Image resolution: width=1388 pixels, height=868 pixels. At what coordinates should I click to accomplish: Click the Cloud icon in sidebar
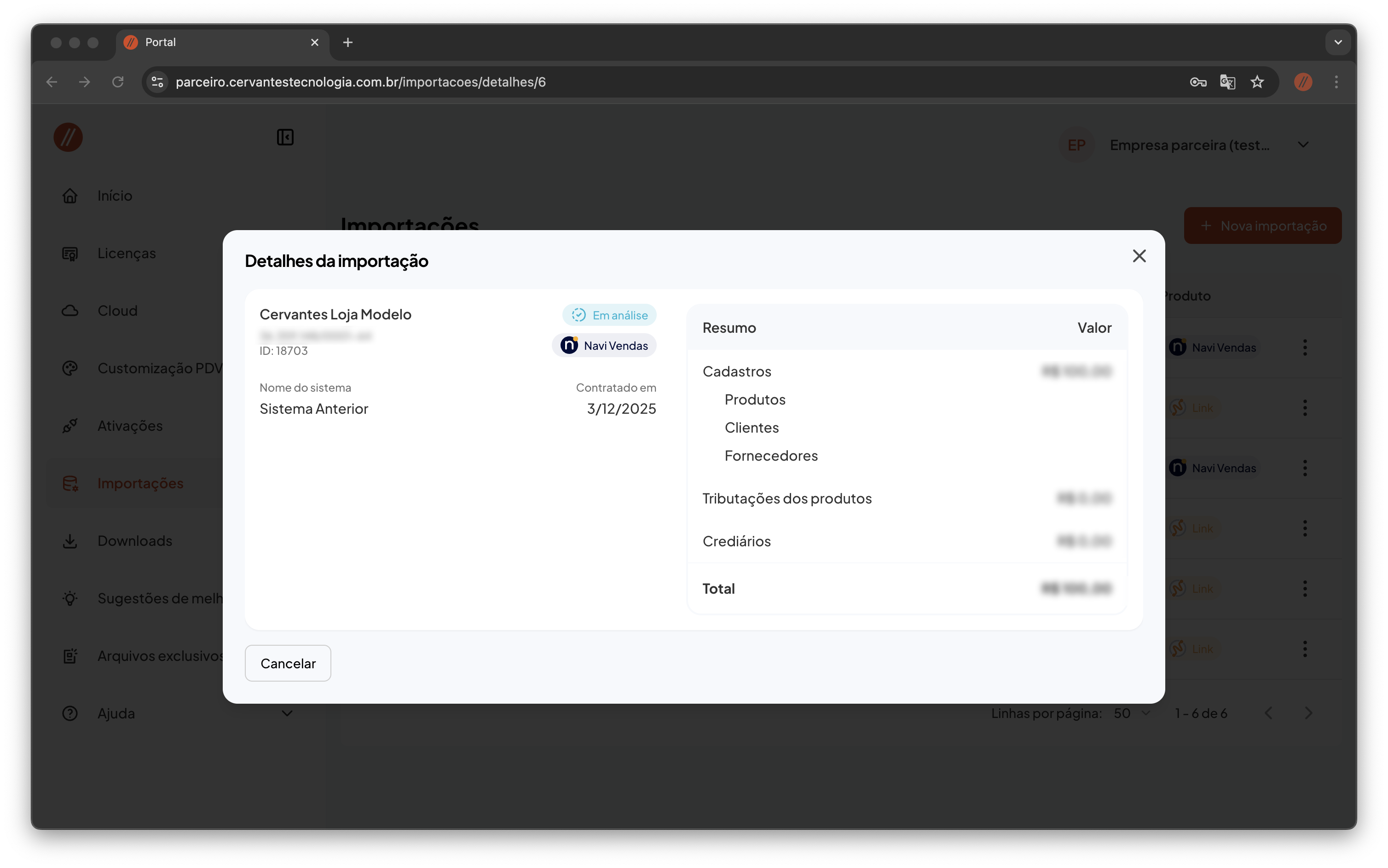tap(70, 311)
